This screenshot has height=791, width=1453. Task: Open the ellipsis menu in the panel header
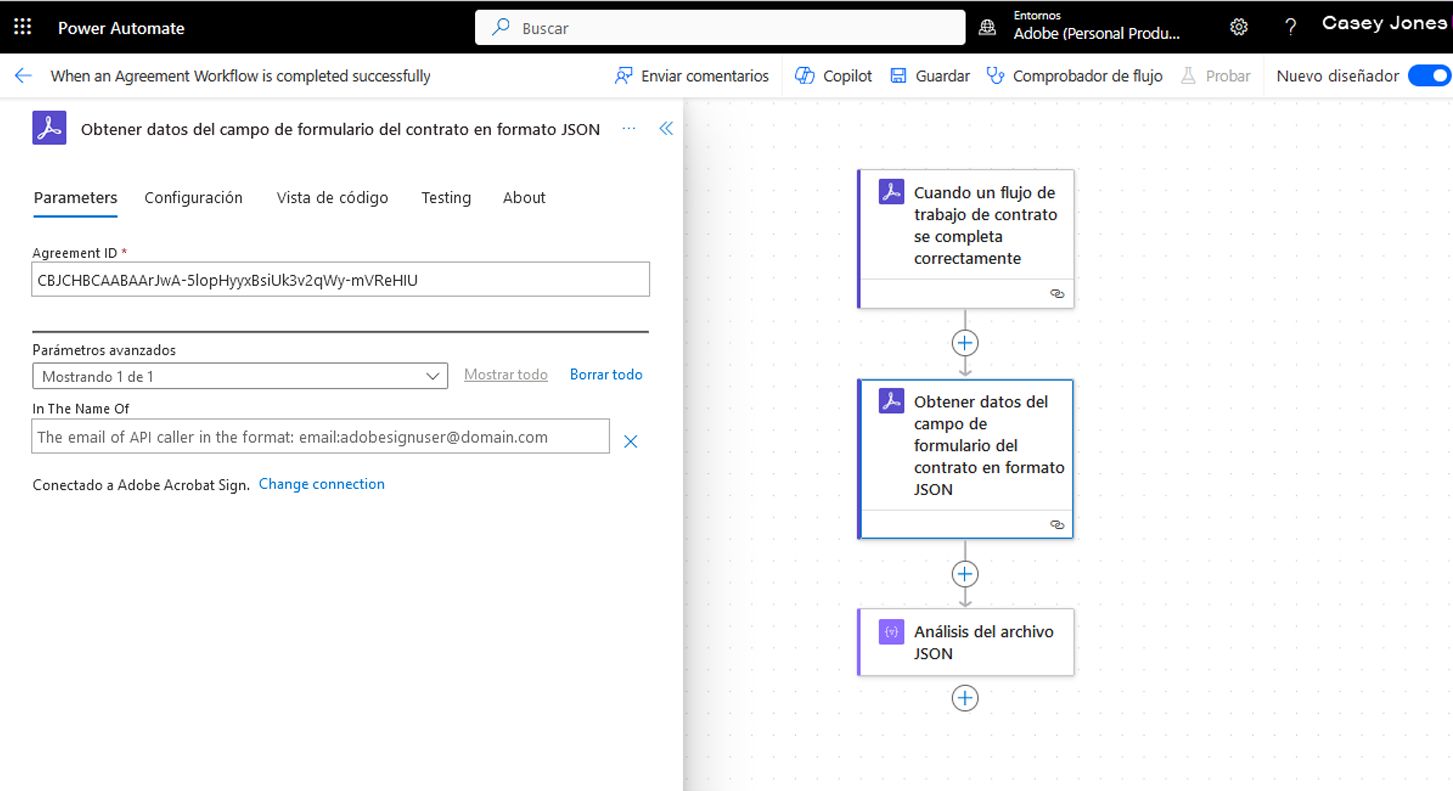coord(629,128)
